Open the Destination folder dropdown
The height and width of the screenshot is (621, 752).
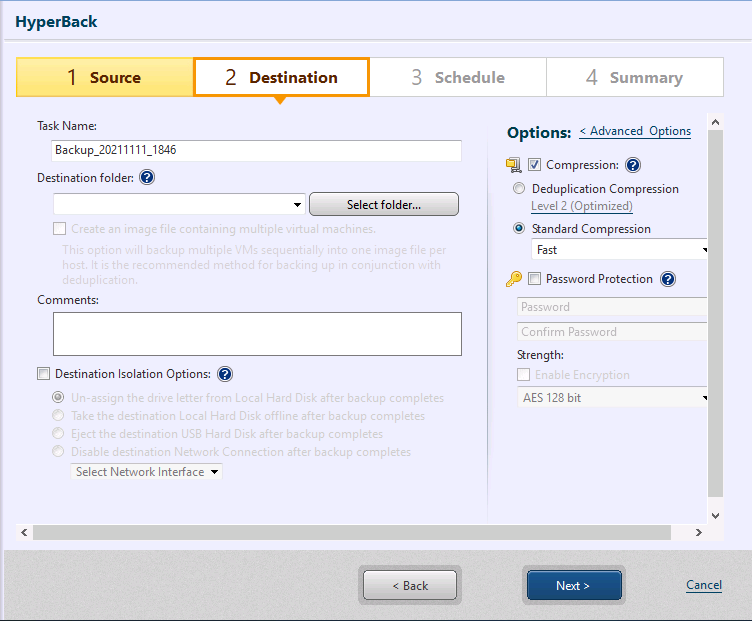coord(298,205)
